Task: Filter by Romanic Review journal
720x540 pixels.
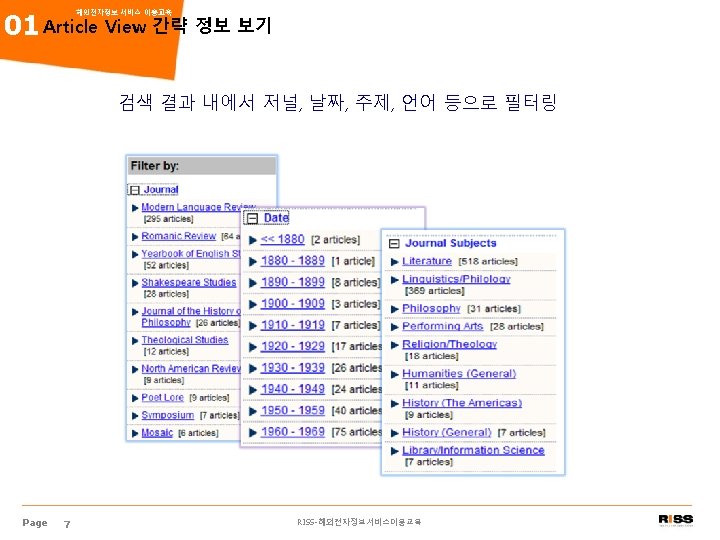Action: click(x=179, y=236)
